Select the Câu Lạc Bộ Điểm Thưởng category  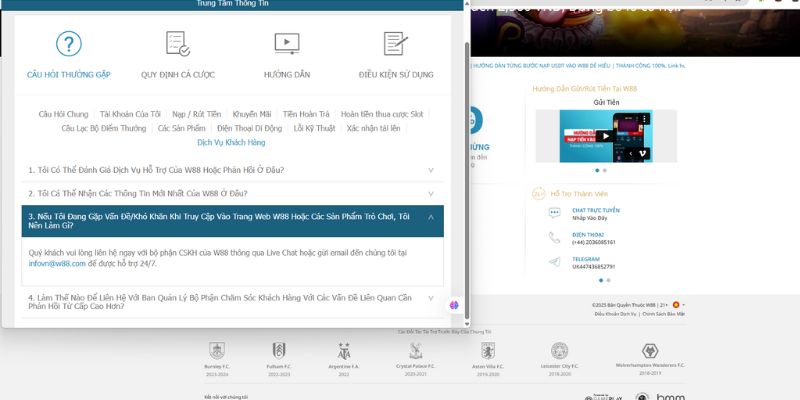click(104, 129)
